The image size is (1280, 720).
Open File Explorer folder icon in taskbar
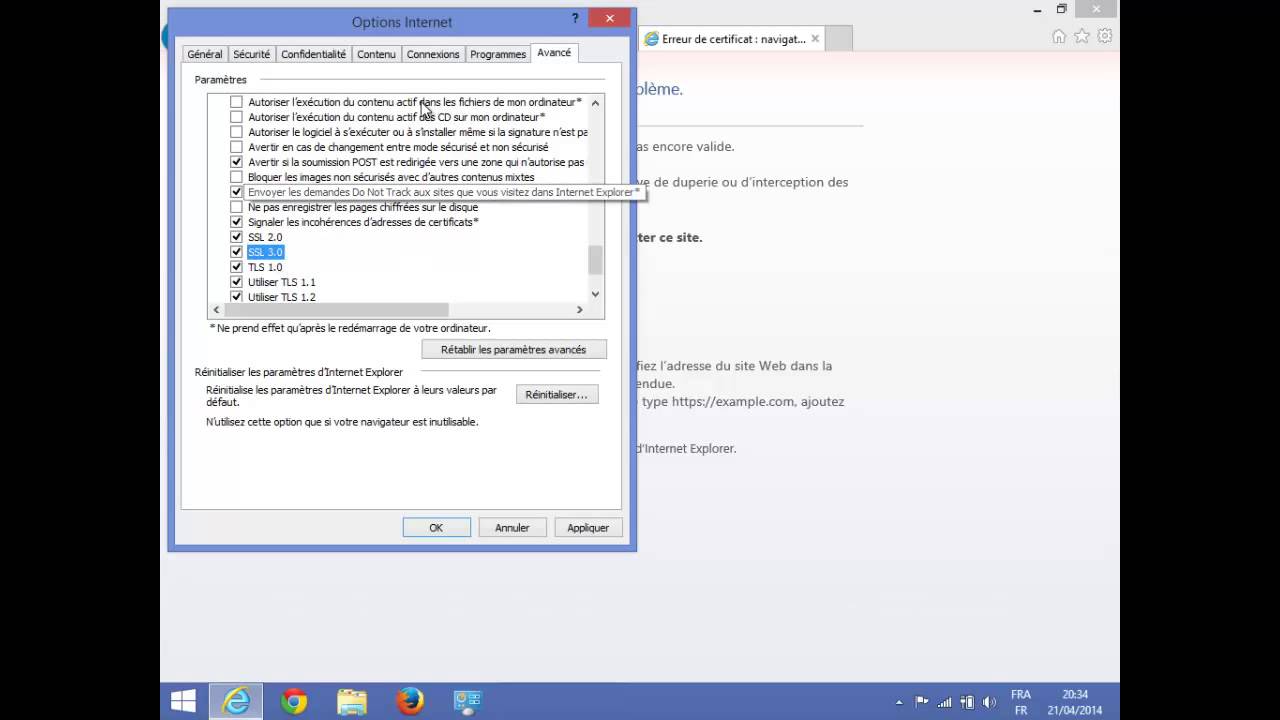pyautogui.click(x=352, y=702)
